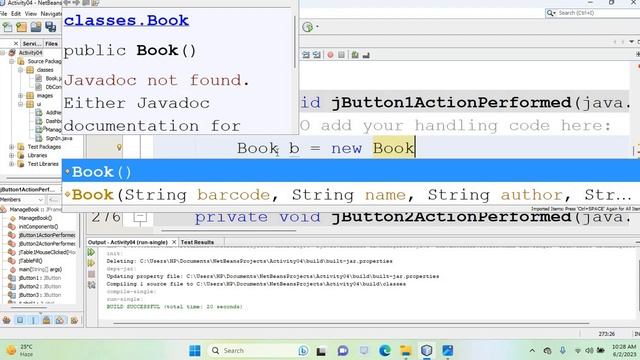Choose the Book() no-argument constructor suggestion
The image size is (640, 360).
pos(351,171)
